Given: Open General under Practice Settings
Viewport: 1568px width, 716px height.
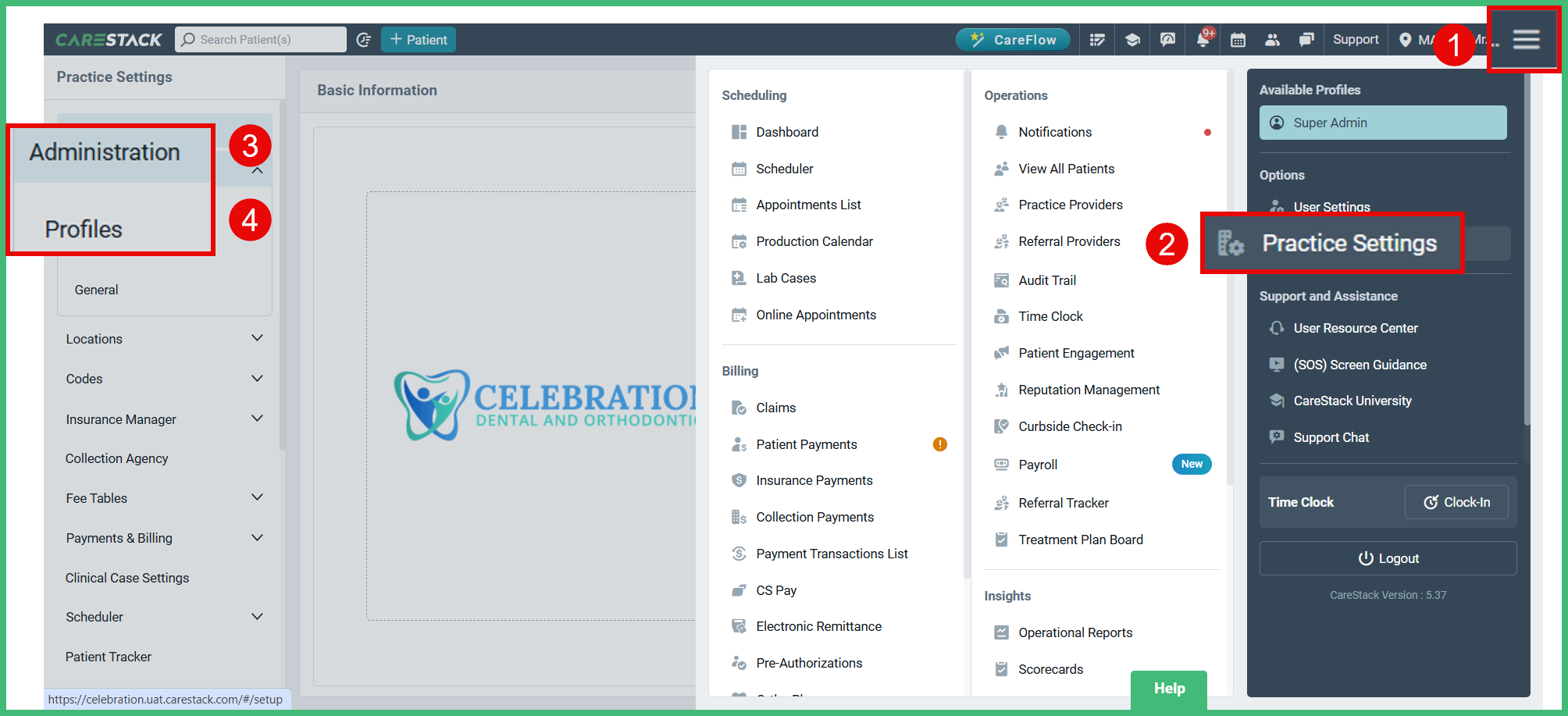Looking at the screenshot, I should tap(96, 289).
